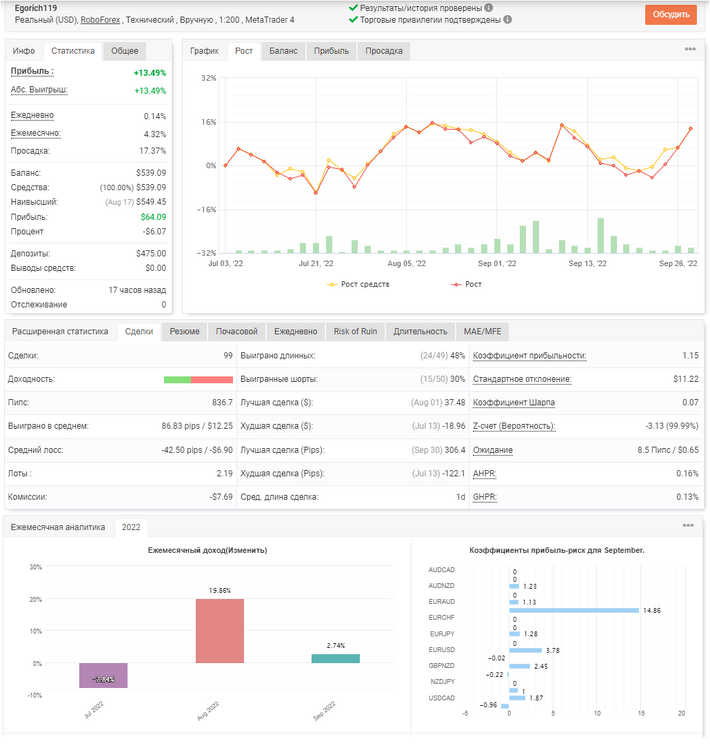The height and width of the screenshot is (750, 710).
Task: Click the Доходность win/loss bar
Action: 198,380
